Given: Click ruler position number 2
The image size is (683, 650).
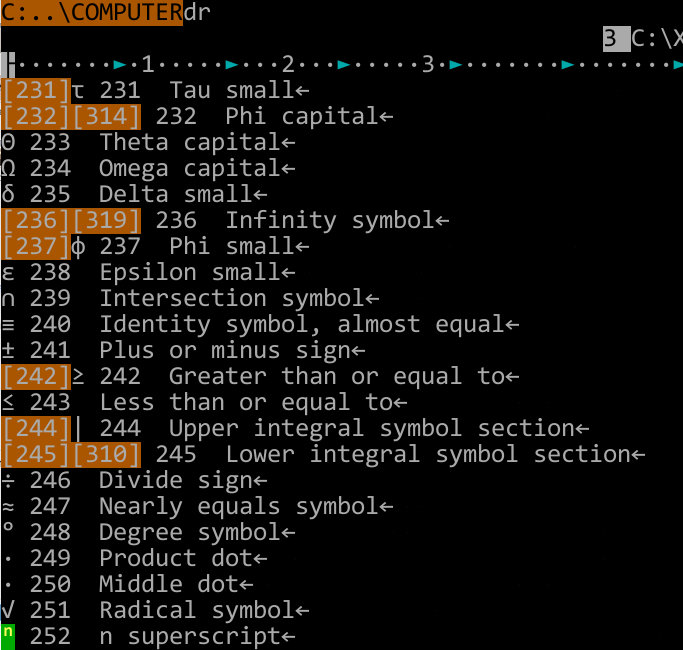Looking at the screenshot, I should point(288,64).
